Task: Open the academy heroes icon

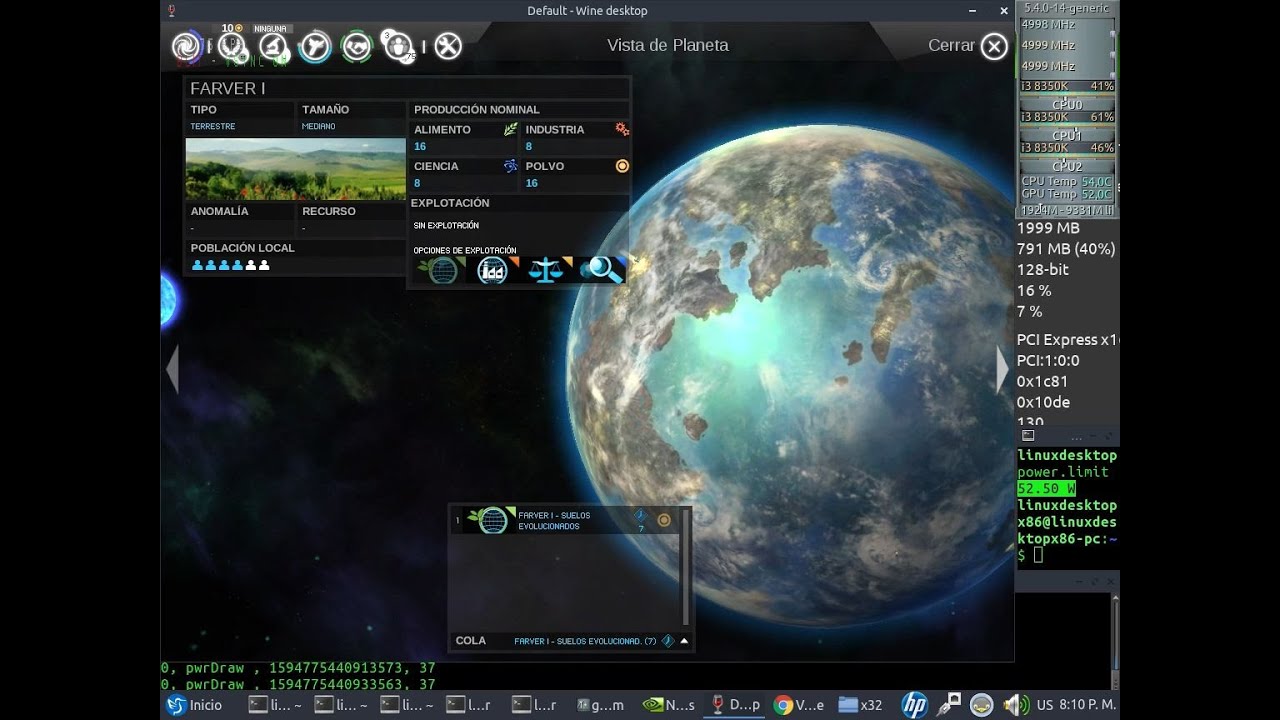Action: click(x=398, y=46)
